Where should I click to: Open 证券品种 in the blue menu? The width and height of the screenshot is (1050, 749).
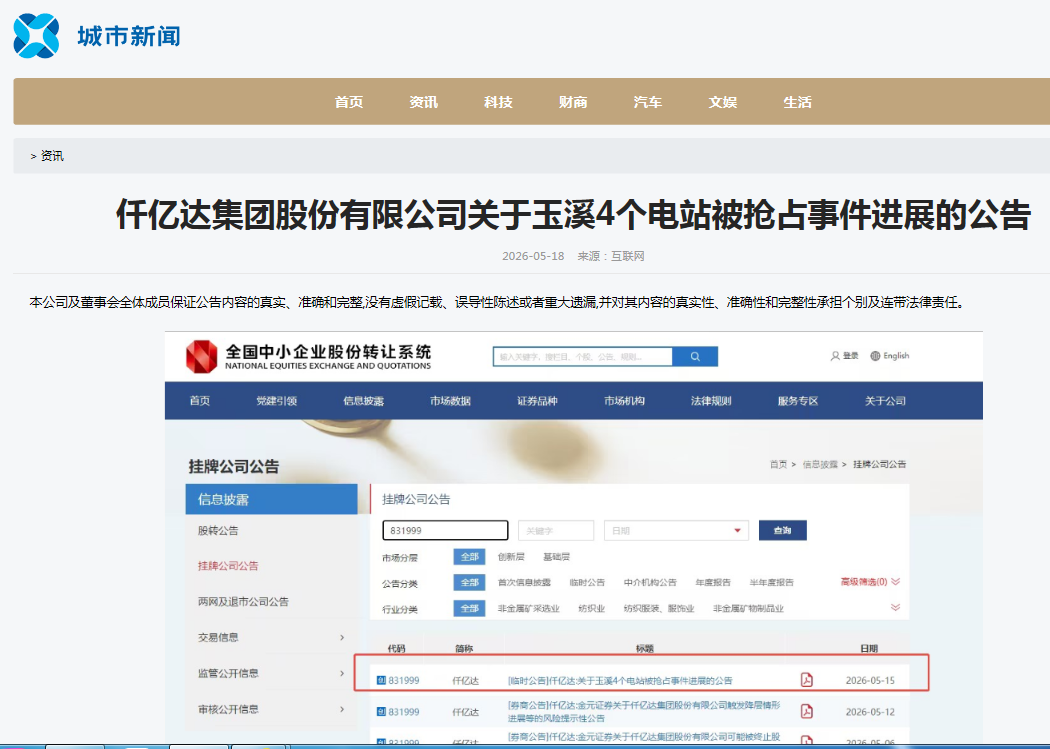click(537, 401)
